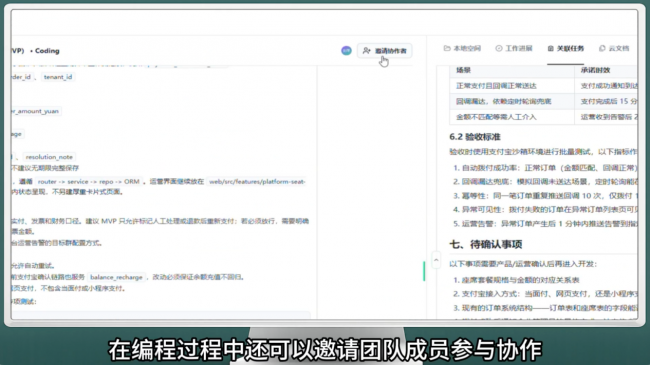Click the 'router -> service -> repo -> ORM' code tag
The height and width of the screenshot is (365, 650).
tap(89, 182)
